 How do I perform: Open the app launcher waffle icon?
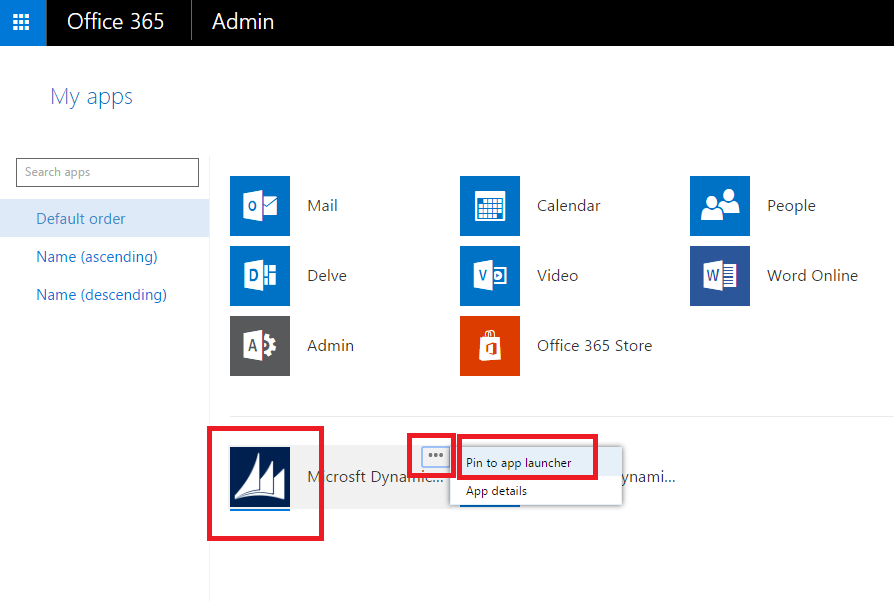tap(22, 22)
